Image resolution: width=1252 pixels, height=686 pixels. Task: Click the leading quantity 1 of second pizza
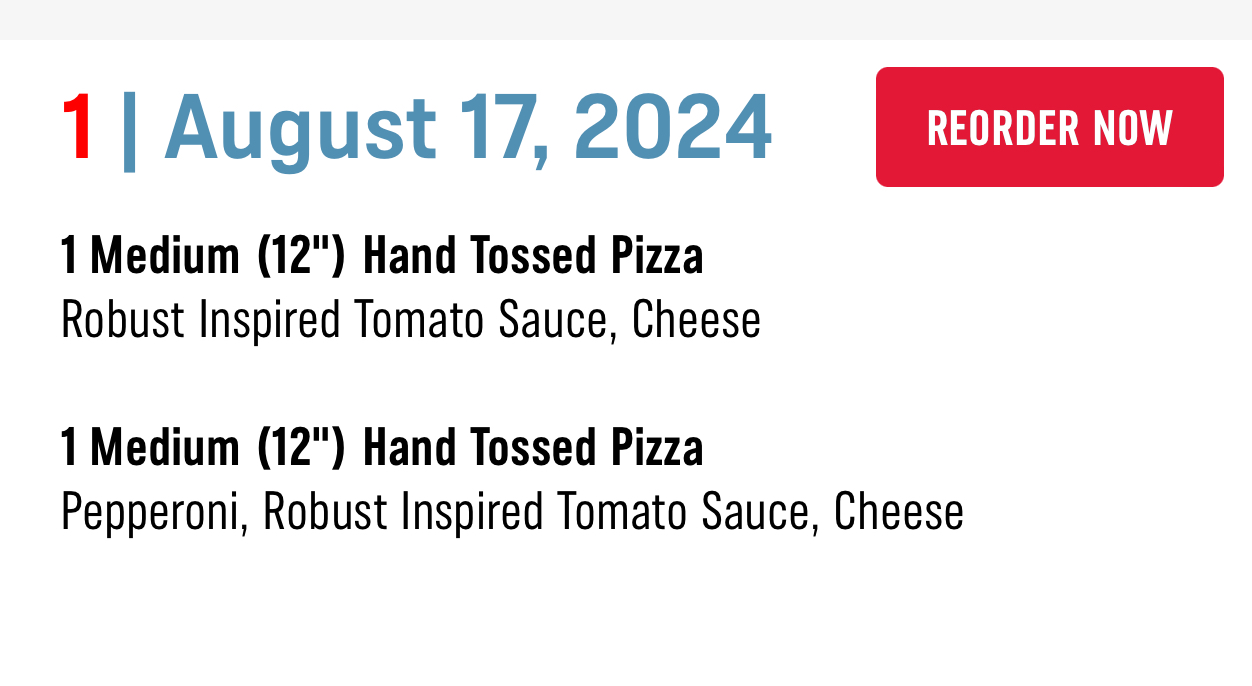[x=69, y=447]
